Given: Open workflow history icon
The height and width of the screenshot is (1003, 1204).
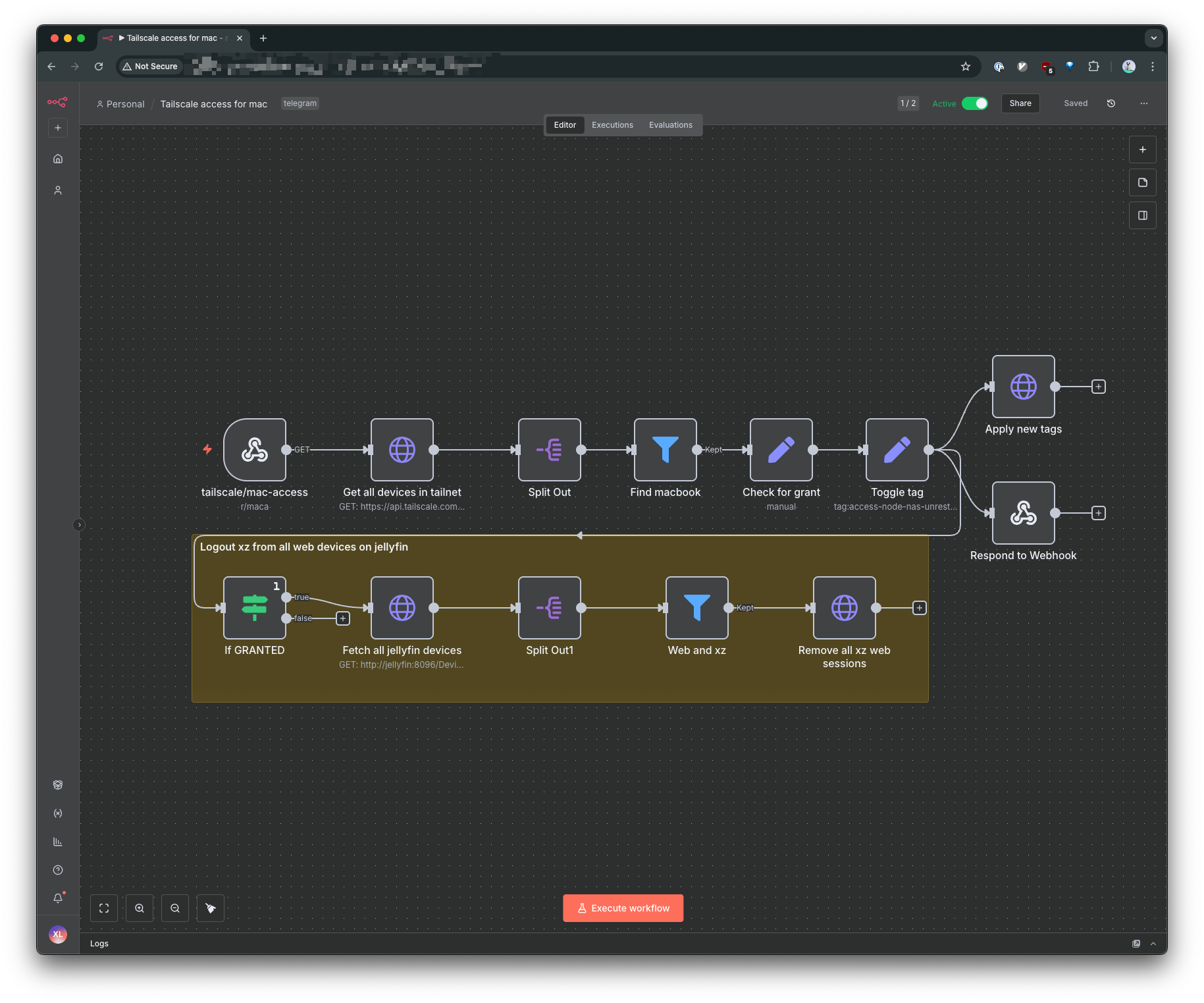Looking at the screenshot, I should [x=1111, y=103].
